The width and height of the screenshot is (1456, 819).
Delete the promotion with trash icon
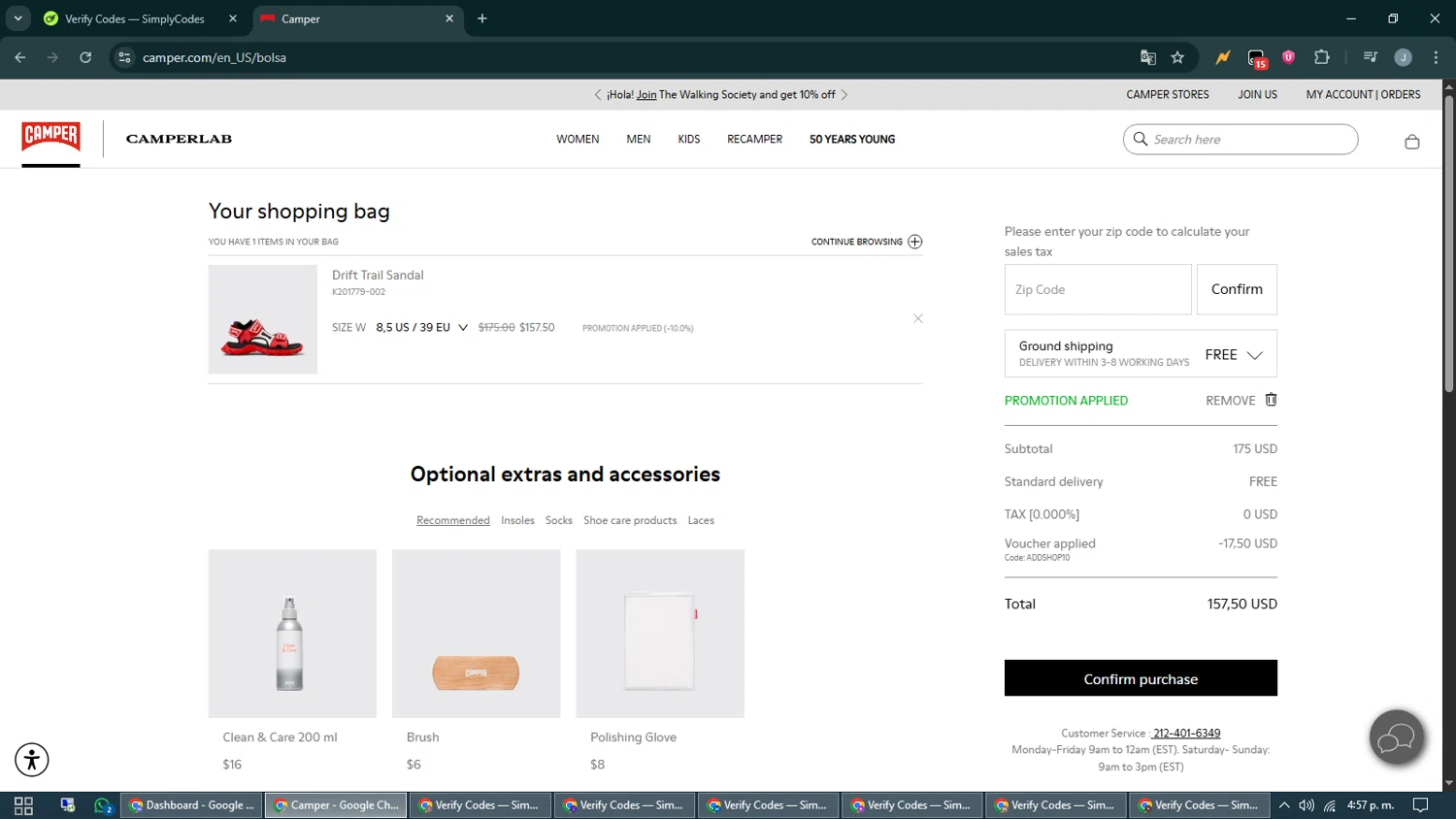pos(1271,400)
